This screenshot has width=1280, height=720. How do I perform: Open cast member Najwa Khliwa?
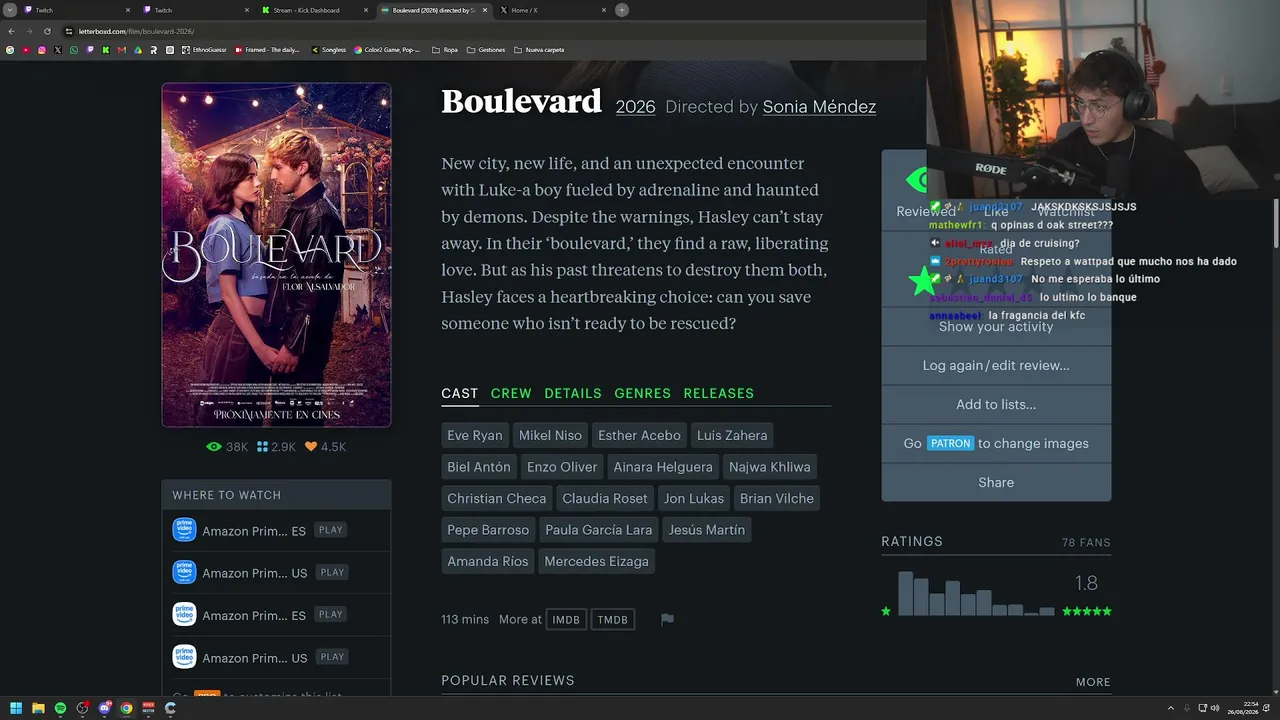tap(770, 467)
